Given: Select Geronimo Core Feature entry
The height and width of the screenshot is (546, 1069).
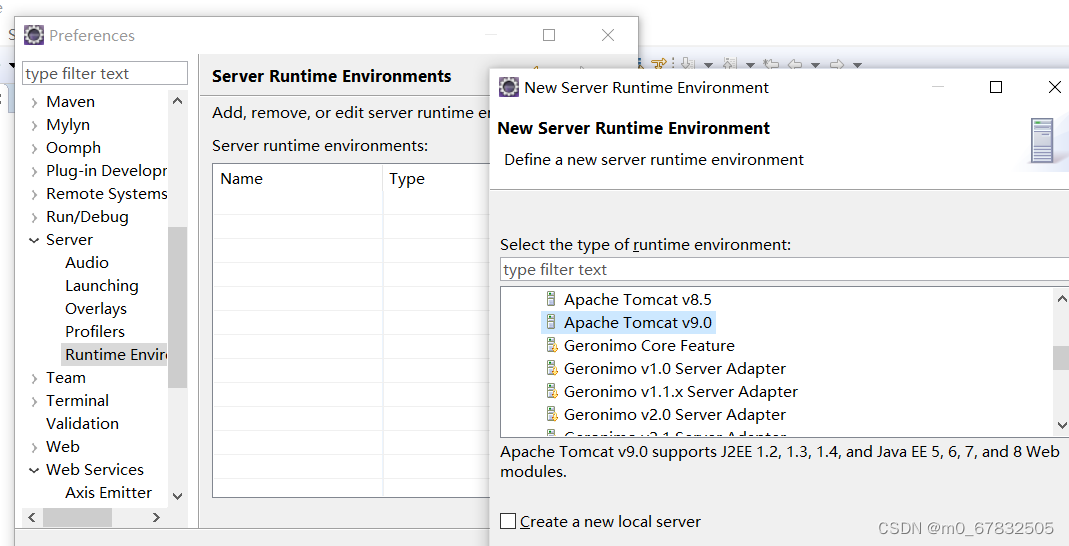Looking at the screenshot, I should [x=649, y=346].
